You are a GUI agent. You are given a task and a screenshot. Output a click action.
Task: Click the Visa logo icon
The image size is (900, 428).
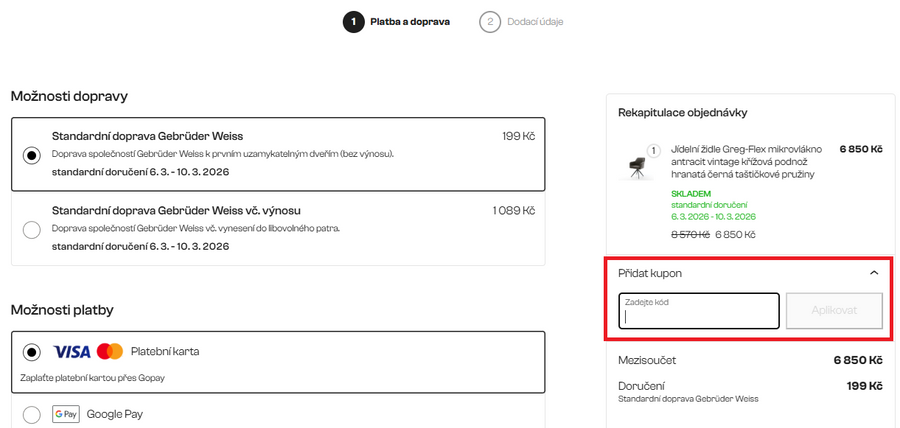(72, 351)
